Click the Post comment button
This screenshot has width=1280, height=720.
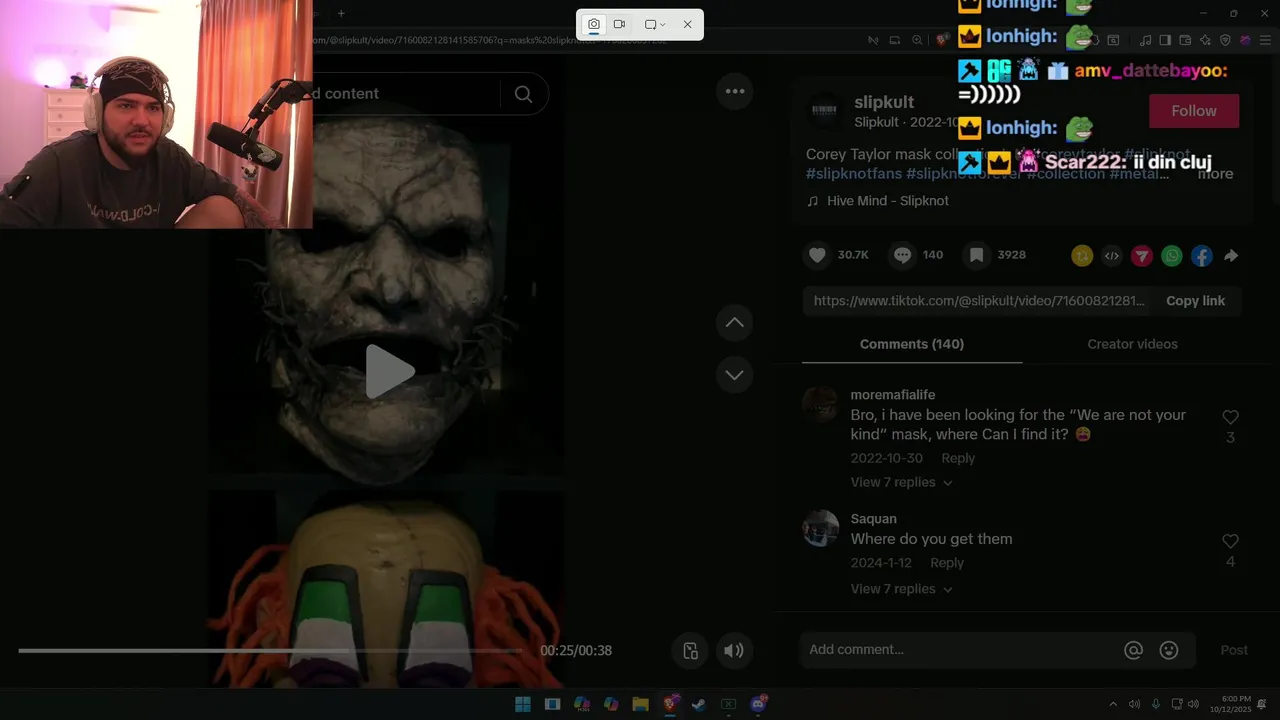pos(1234,650)
